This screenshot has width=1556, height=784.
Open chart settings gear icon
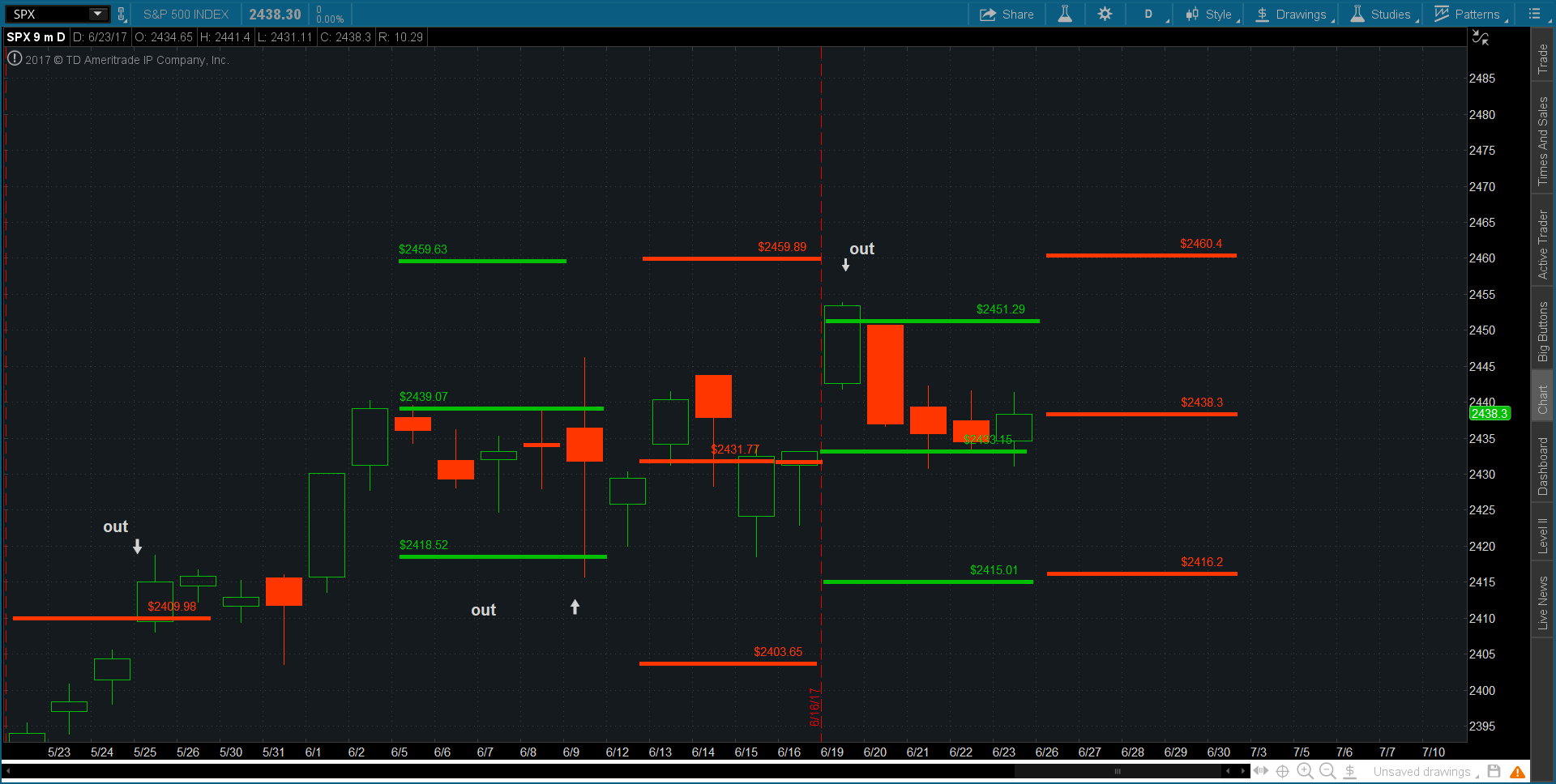point(1105,14)
